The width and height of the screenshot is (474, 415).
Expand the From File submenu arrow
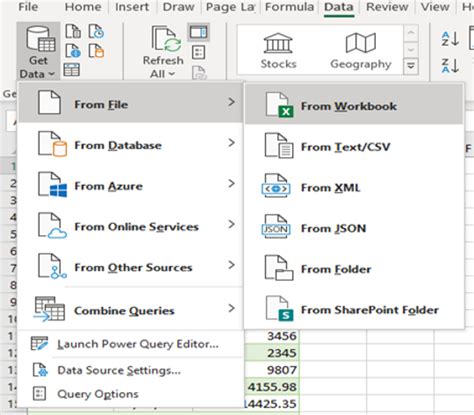[232, 102]
